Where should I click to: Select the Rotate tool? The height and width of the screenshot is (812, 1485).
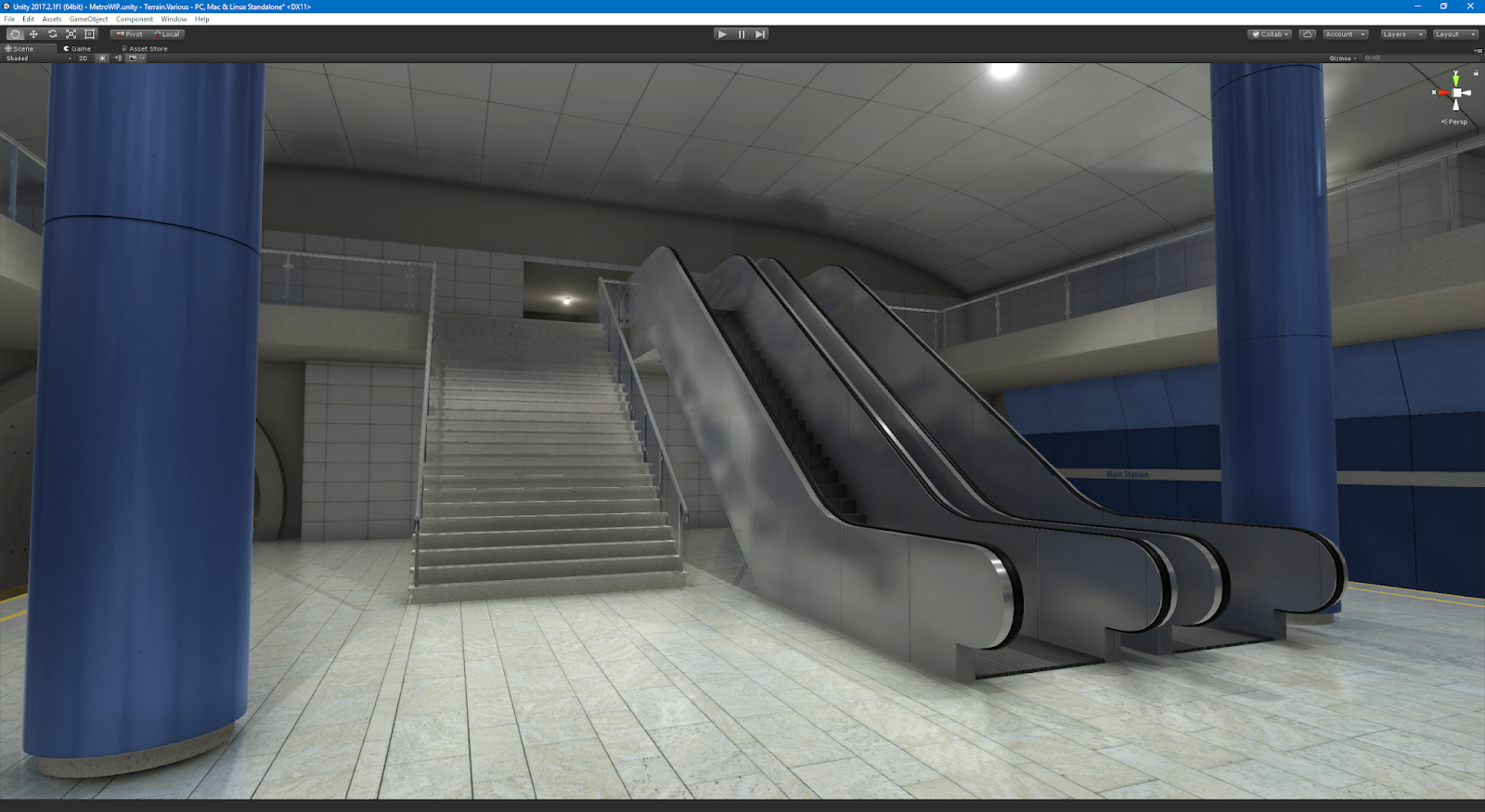click(x=52, y=34)
